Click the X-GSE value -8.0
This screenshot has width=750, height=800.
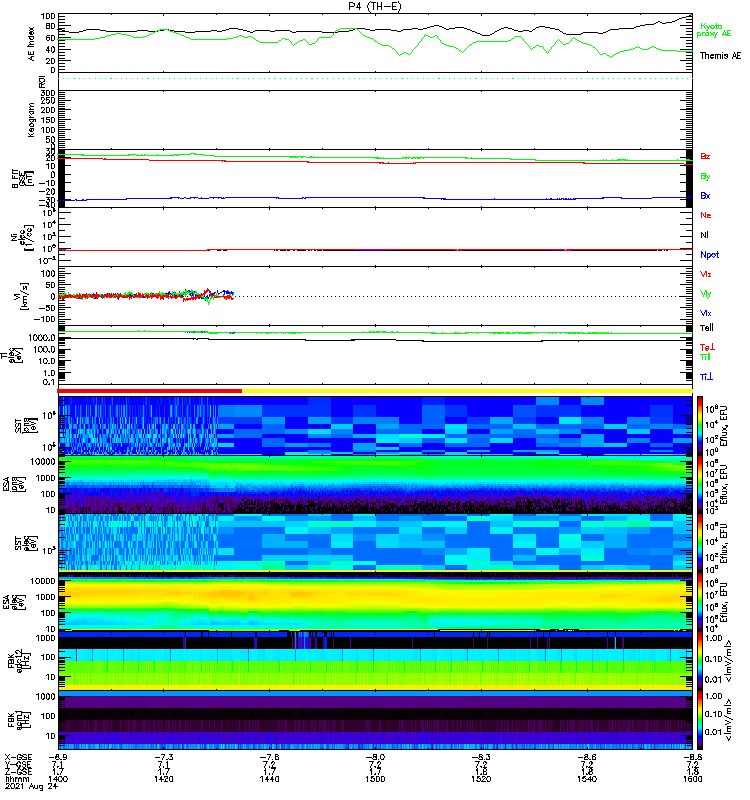click(375, 757)
